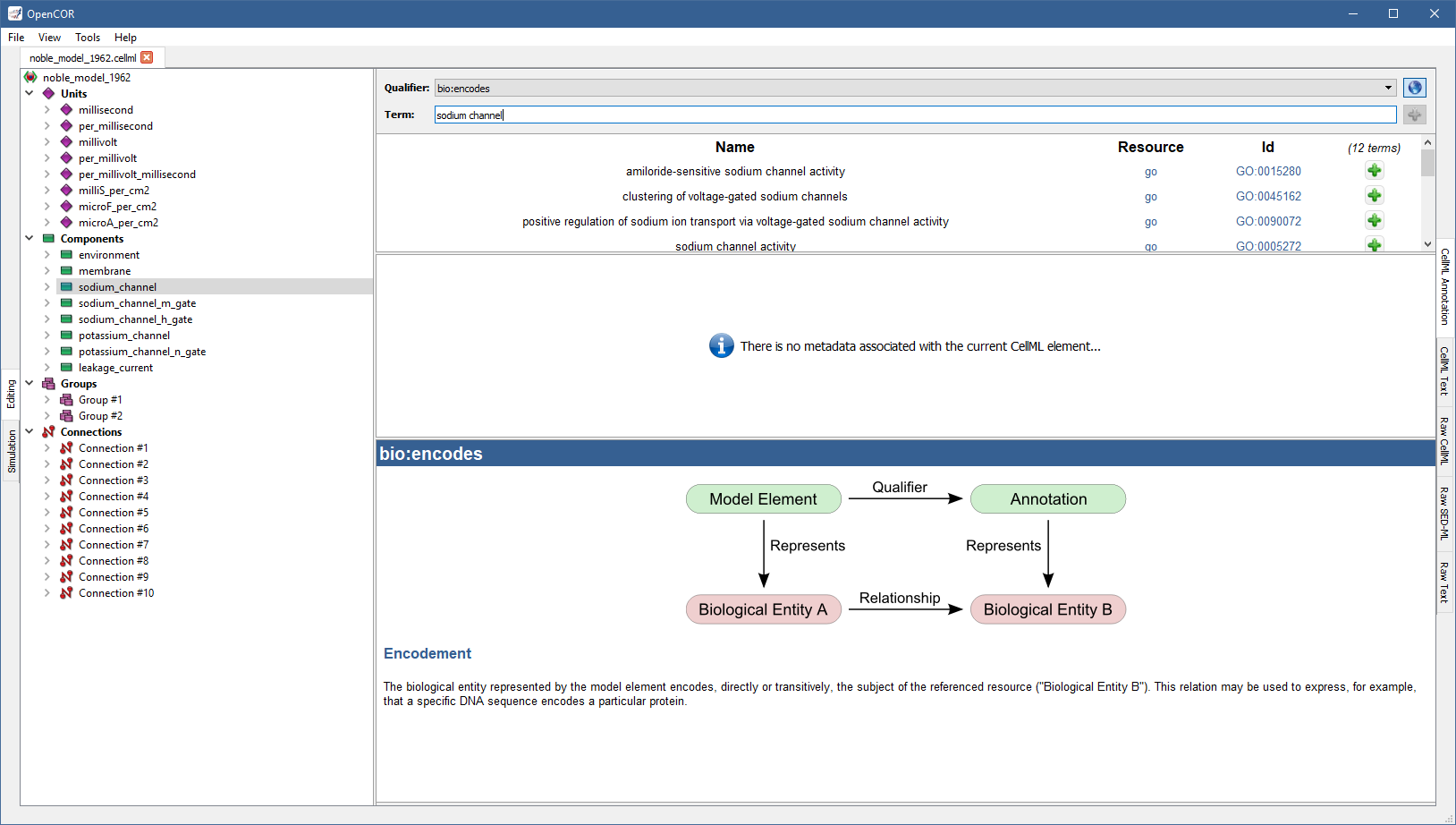Switch to the Raw CellML view tab
The width and height of the screenshot is (1456, 825).
pyautogui.click(x=1444, y=440)
